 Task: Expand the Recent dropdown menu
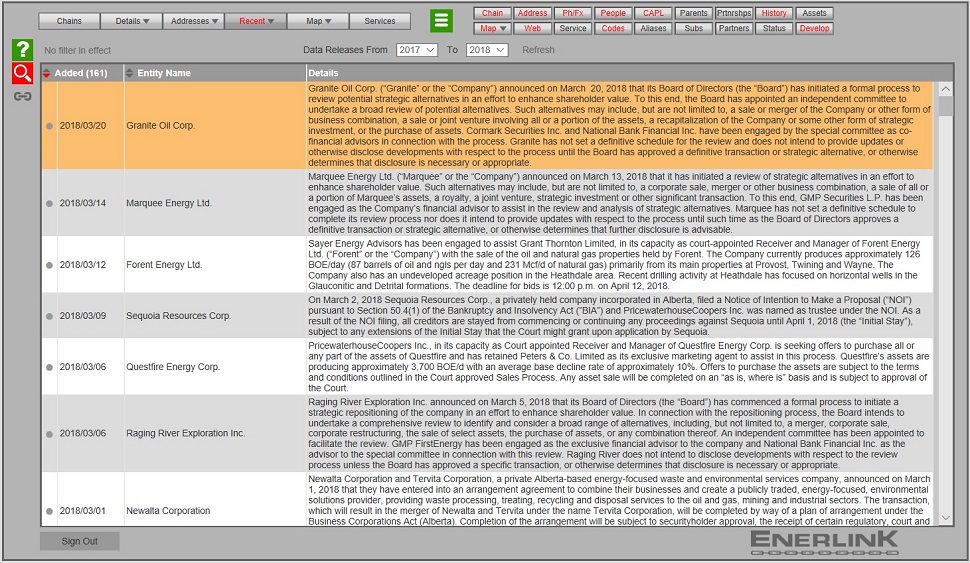click(256, 21)
